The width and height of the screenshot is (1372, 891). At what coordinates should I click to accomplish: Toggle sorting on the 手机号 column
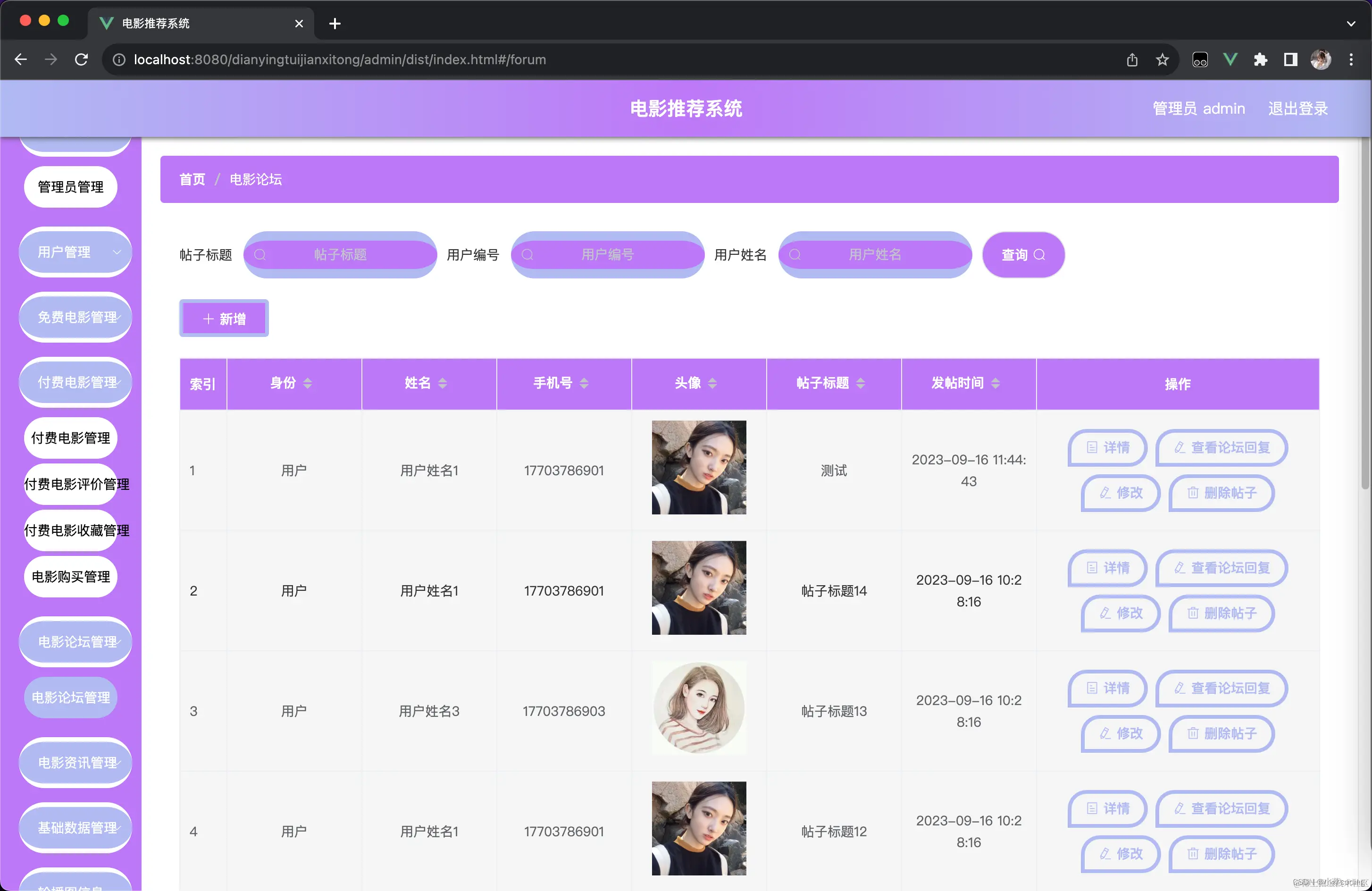(x=584, y=383)
